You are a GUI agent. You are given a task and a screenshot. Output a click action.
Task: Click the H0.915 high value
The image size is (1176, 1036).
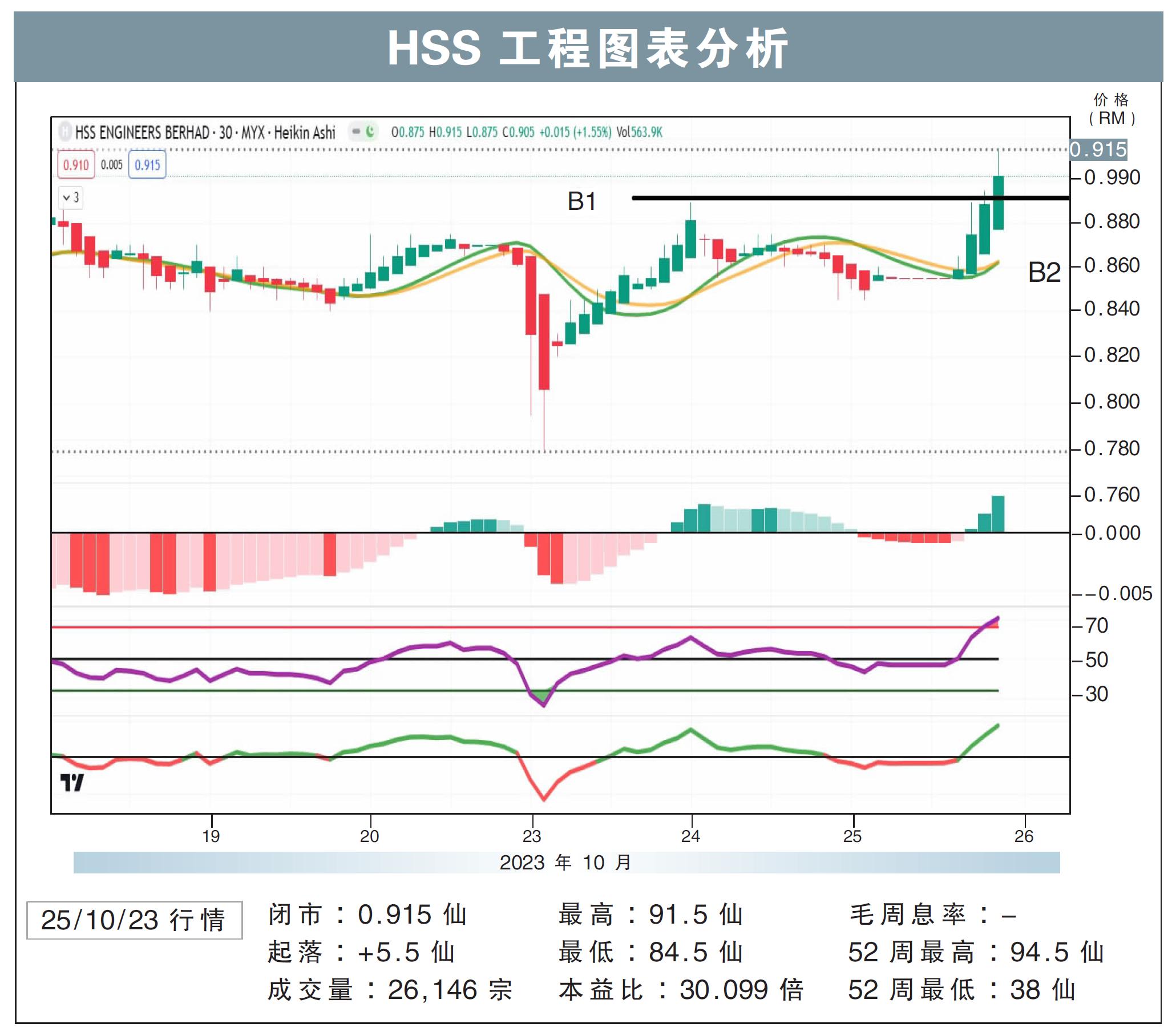[445, 132]
